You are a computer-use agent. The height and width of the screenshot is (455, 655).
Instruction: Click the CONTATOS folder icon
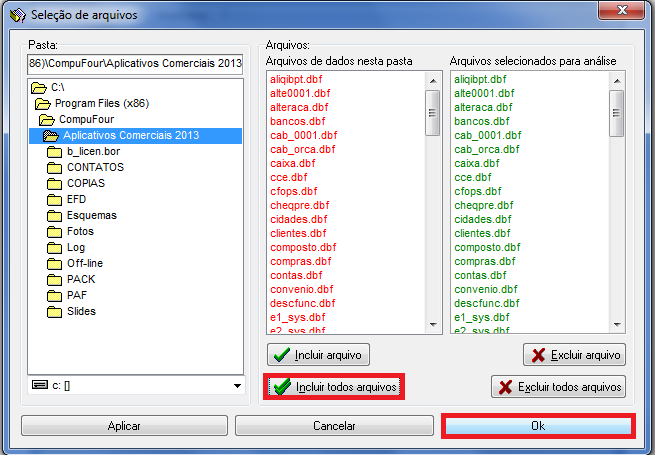(55, 167)
